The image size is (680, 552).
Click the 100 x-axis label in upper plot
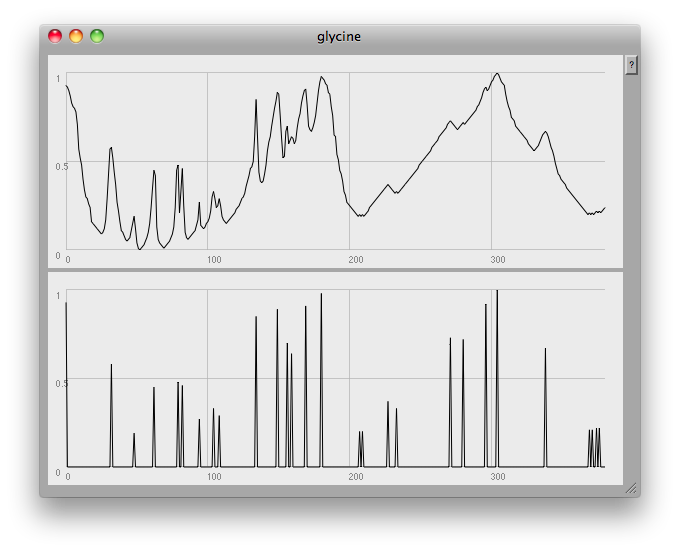pyautogui.click(x=212, y=260)
